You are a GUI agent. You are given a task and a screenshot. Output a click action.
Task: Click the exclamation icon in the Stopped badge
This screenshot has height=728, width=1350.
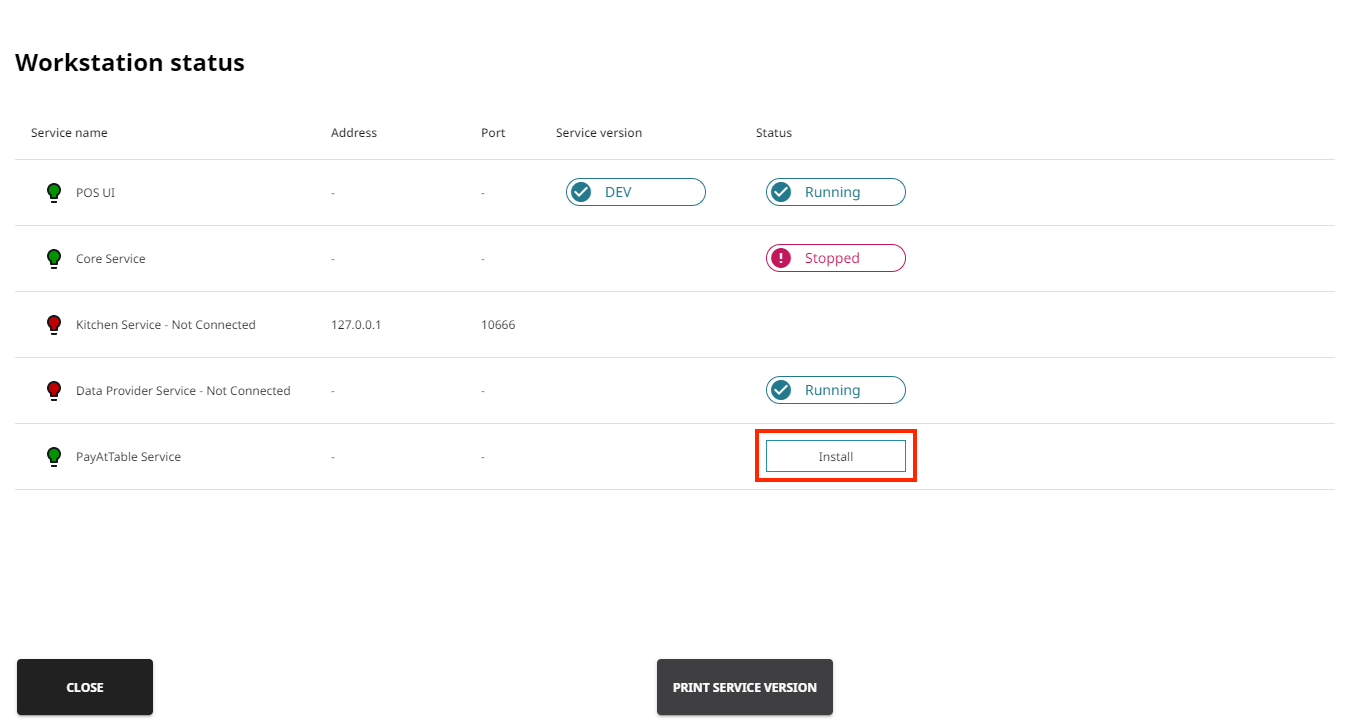point(781,258)
